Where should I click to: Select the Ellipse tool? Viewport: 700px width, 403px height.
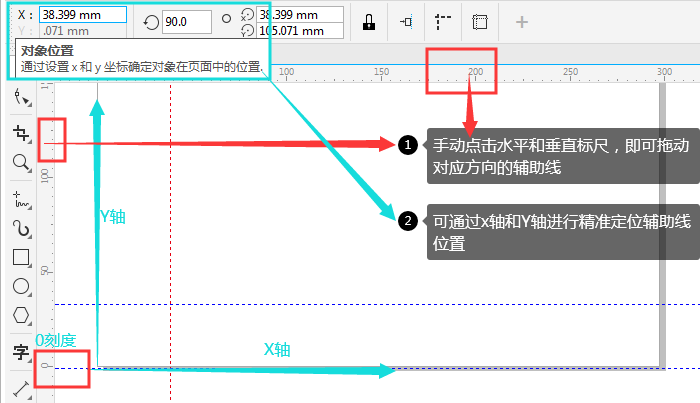[21, 287]
